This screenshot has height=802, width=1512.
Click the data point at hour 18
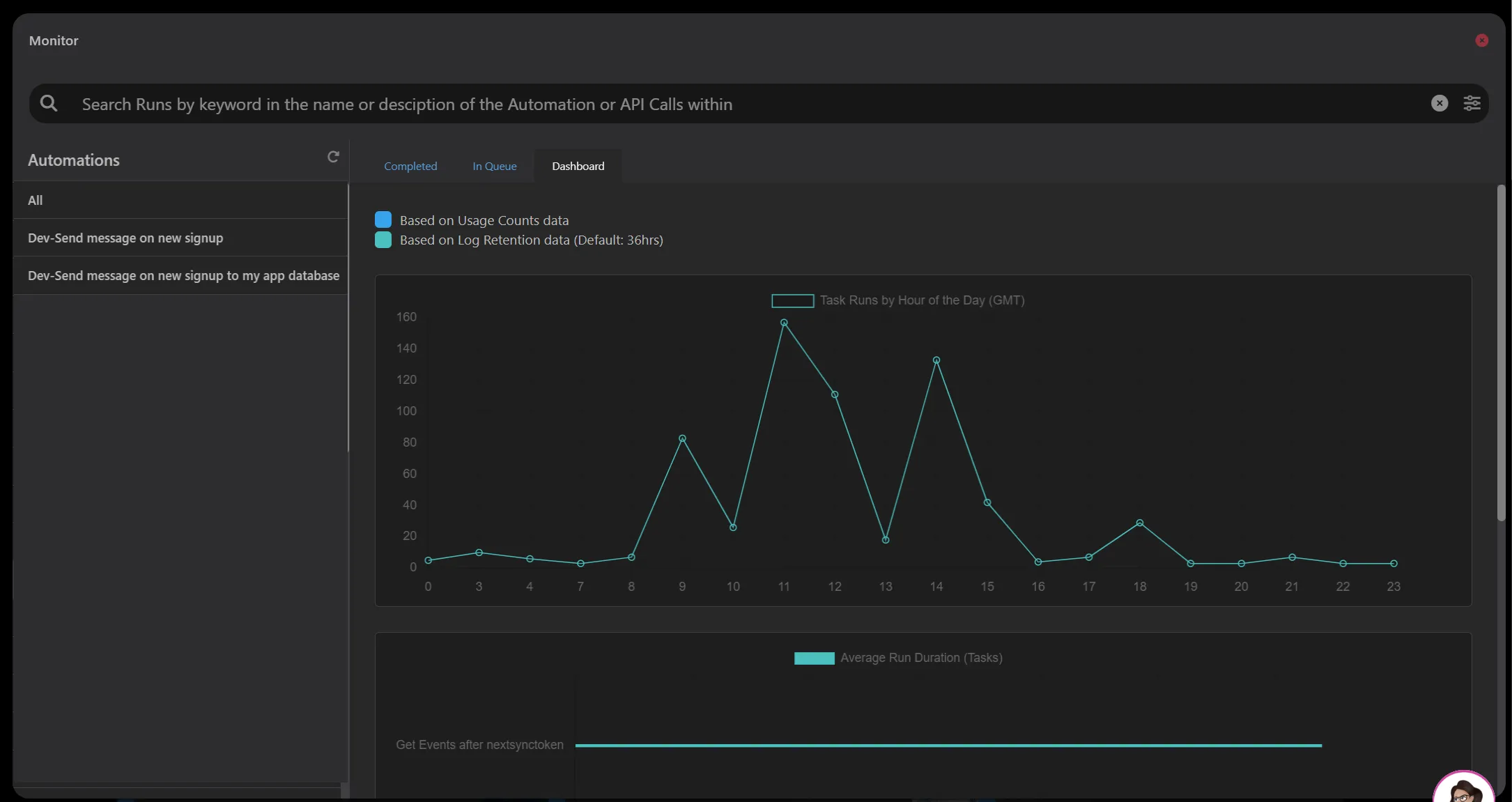[1140, 523]
